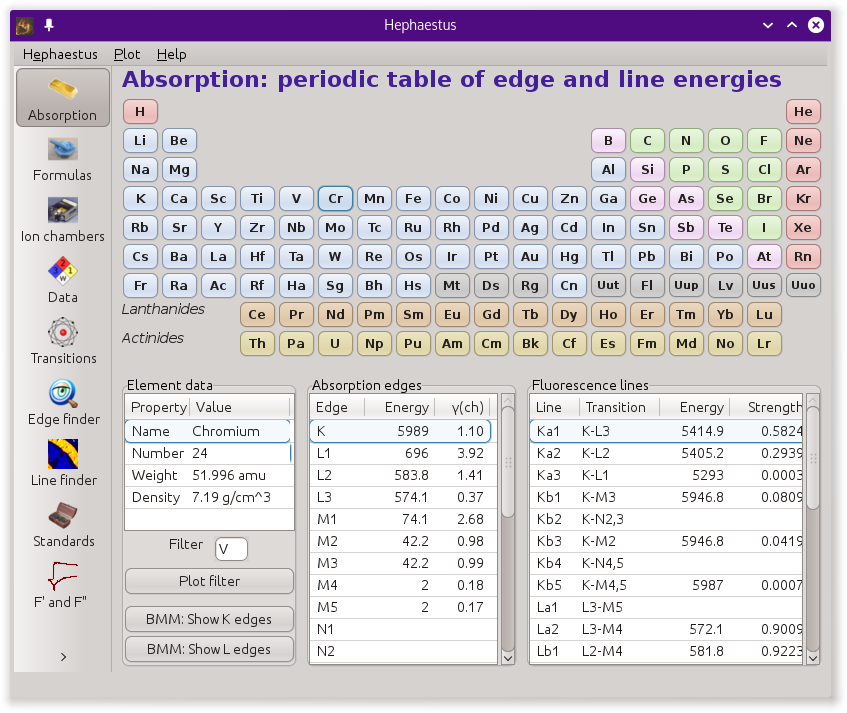Select the Name Chromium property row
Image resolution: width=847 pixels, height=713 pixels.
coord(208,431)
